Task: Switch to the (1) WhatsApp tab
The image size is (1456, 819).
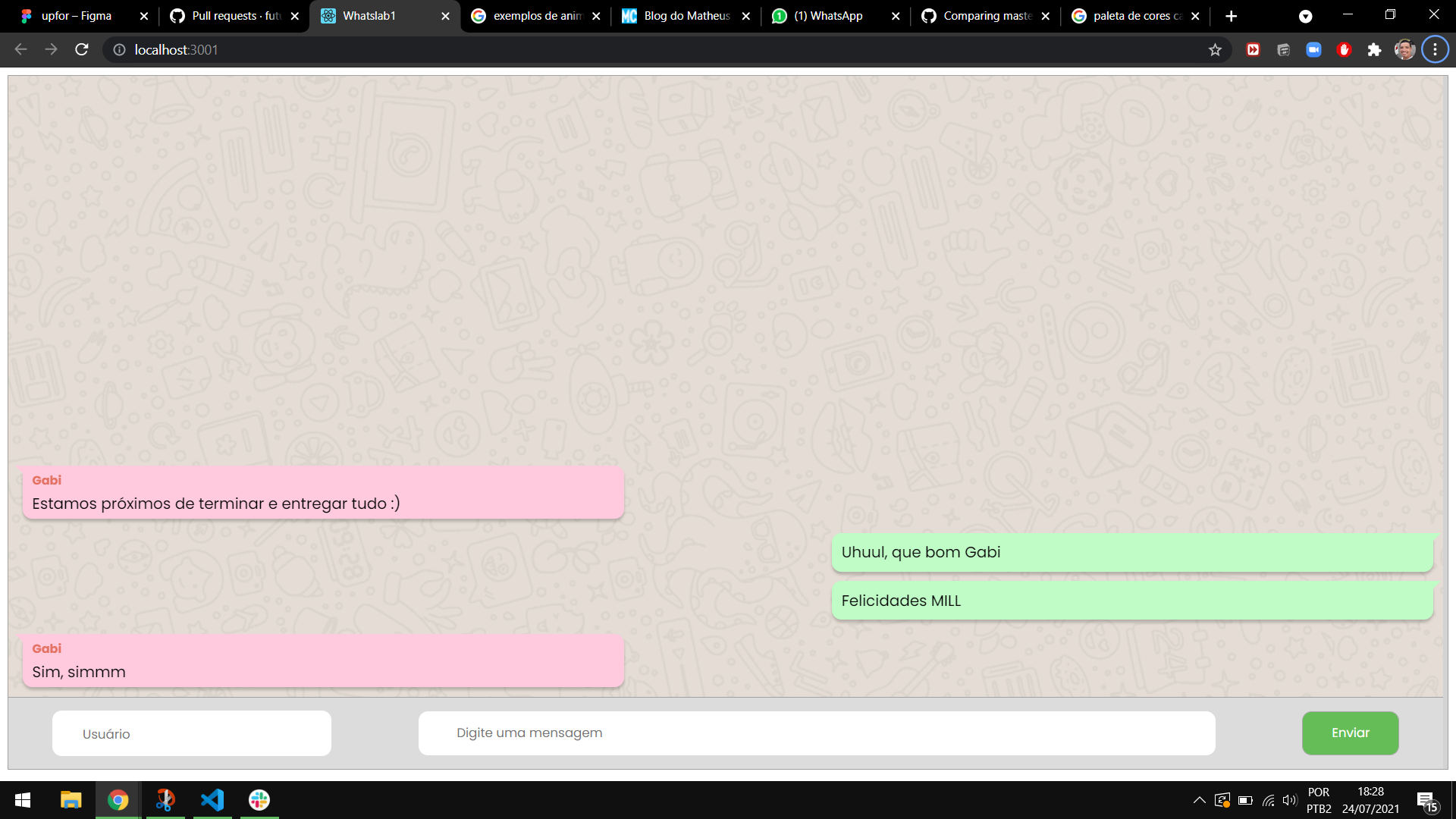Action: [x=828, y=16]
